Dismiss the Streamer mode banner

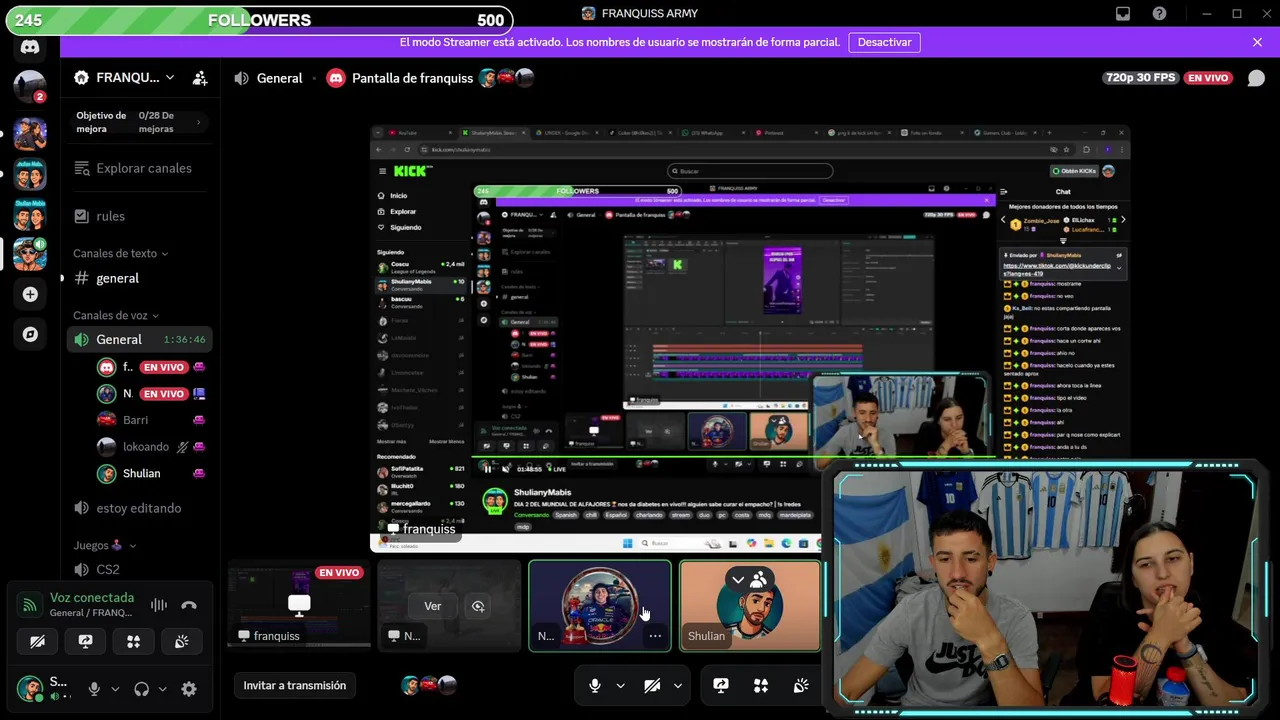tap(1257, 42)
